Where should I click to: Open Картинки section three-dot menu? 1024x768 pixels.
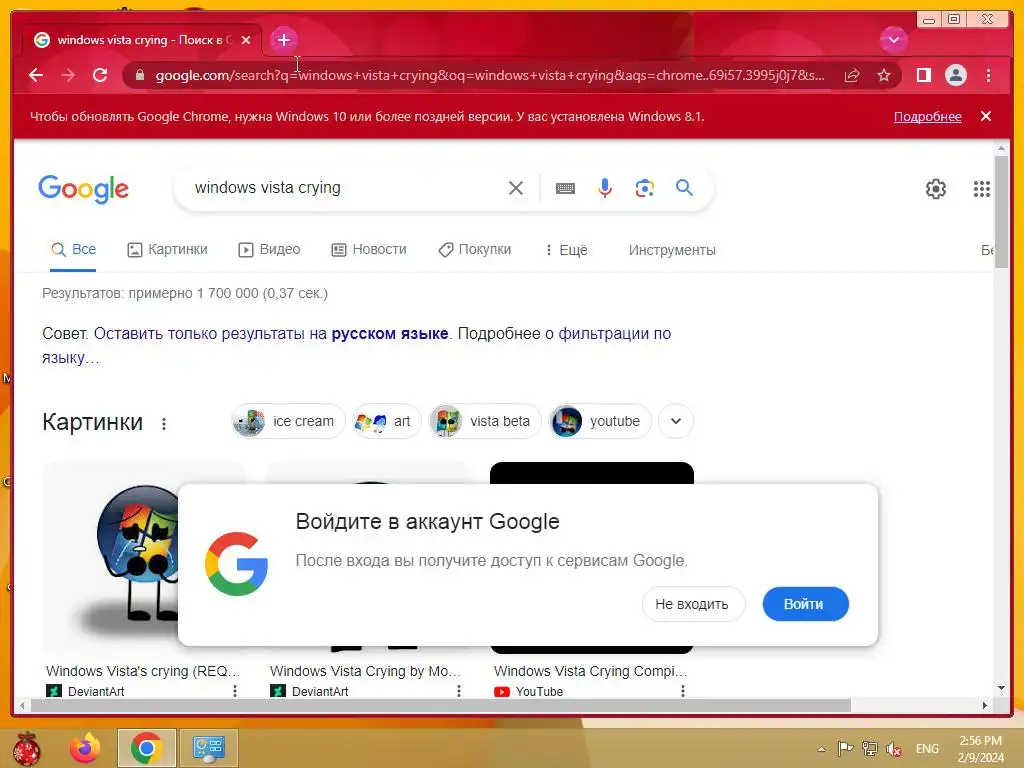(x=164, y=424)
